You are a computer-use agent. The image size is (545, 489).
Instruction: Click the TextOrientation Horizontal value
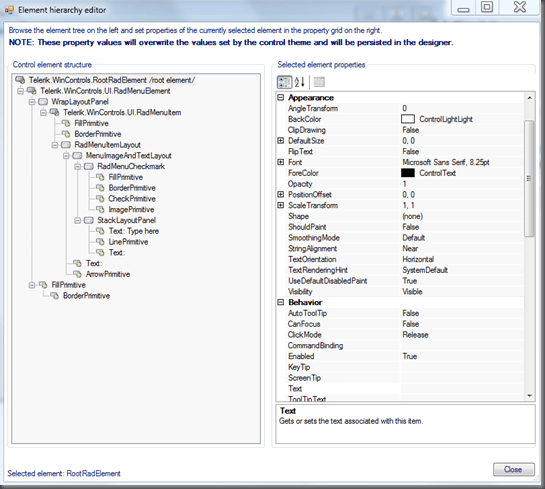tap(418, 259)
